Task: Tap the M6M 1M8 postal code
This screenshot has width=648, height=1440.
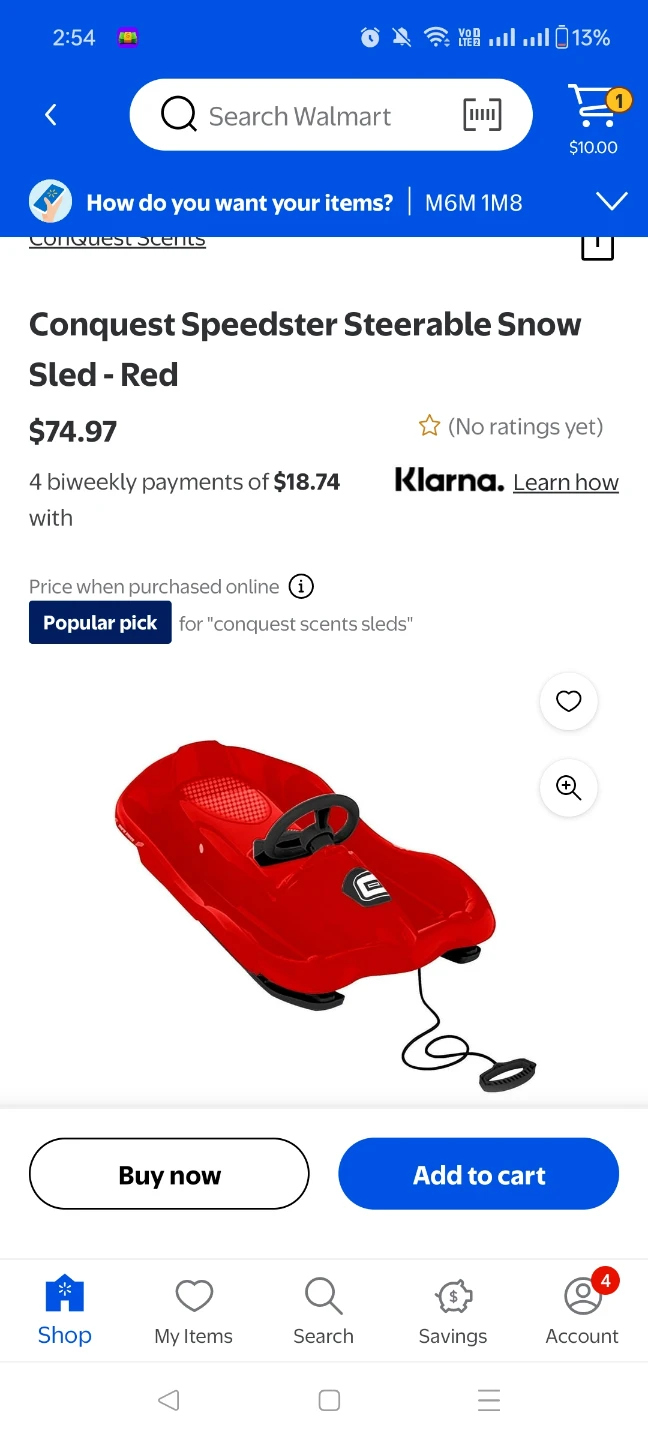Action: pyautogui.click(x=474, y=203)
